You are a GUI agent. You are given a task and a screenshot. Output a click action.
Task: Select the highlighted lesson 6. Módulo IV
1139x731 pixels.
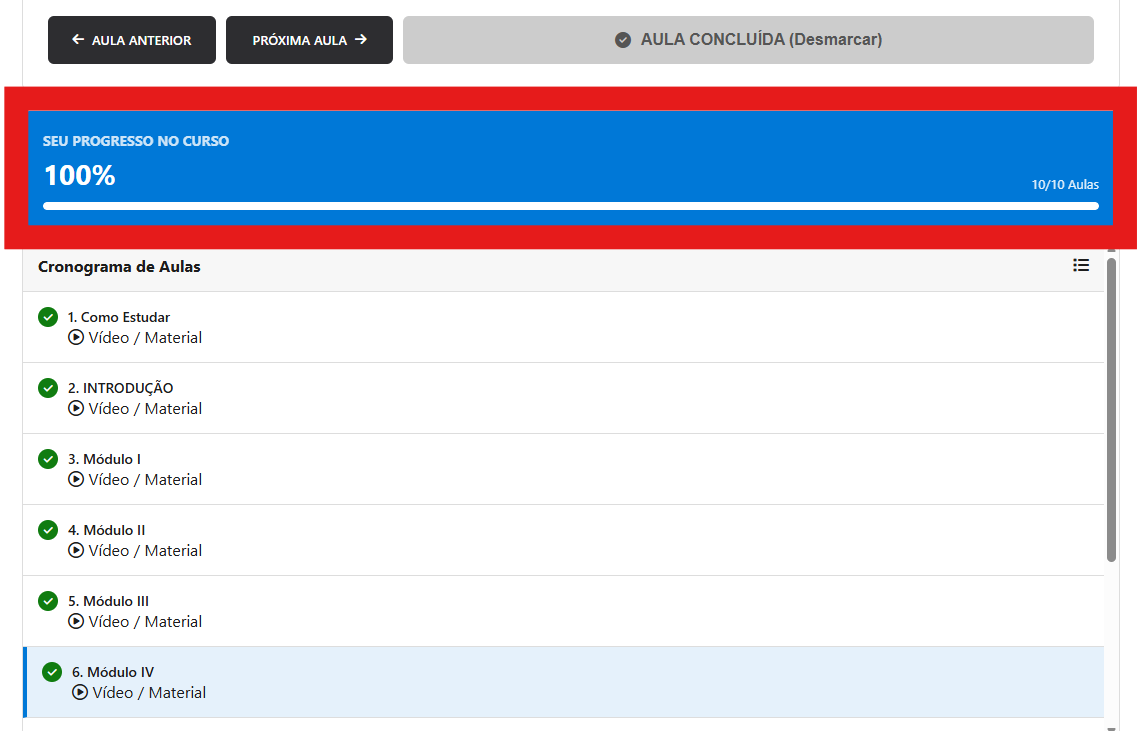tap(564, 682)
